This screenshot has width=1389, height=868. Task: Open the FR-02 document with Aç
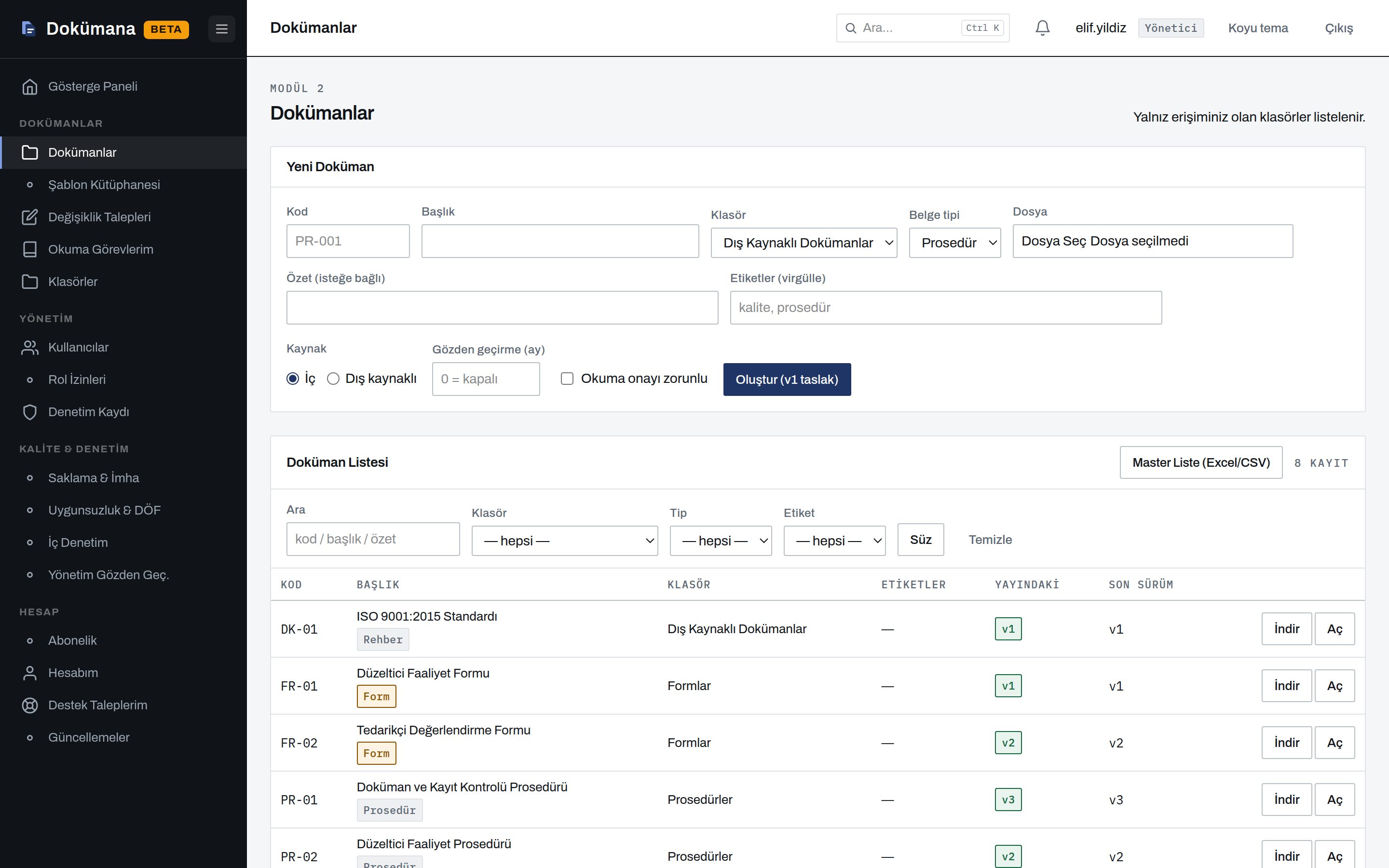coord(1335,743)
